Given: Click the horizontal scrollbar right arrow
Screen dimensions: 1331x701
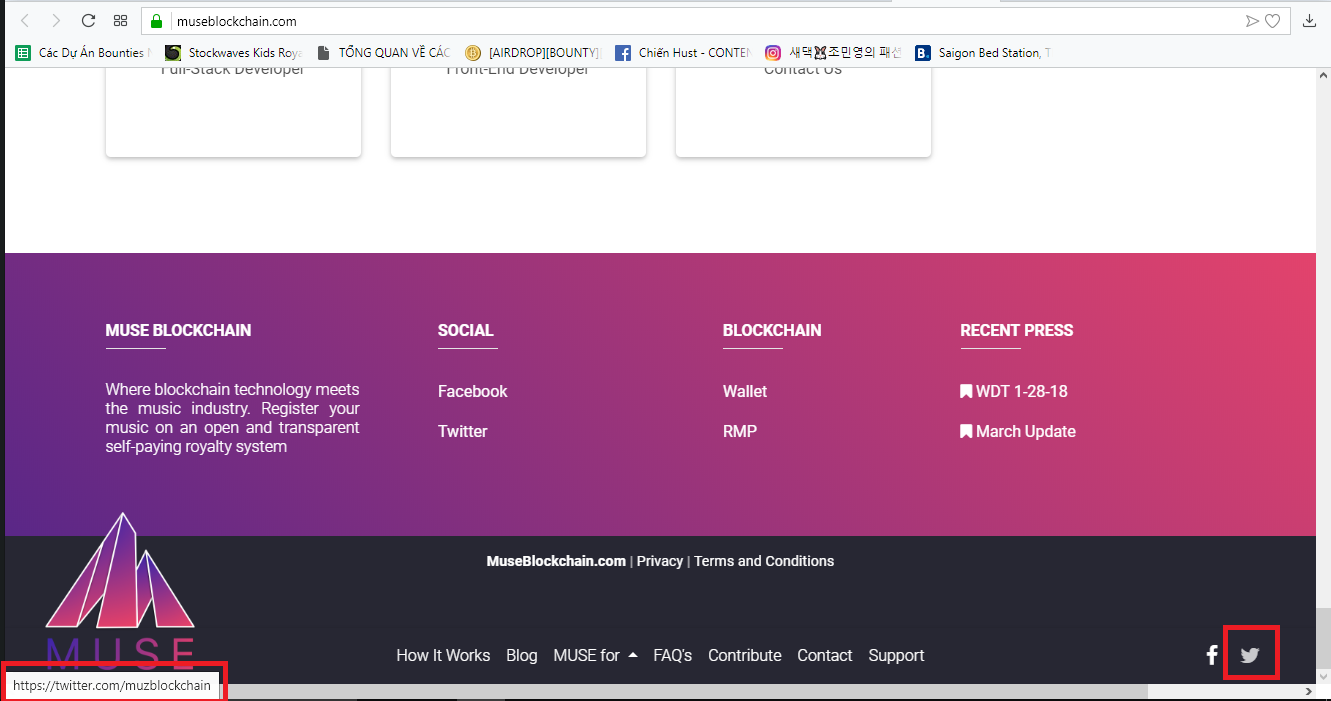Looking at the screenshot, I should 1309,691.
